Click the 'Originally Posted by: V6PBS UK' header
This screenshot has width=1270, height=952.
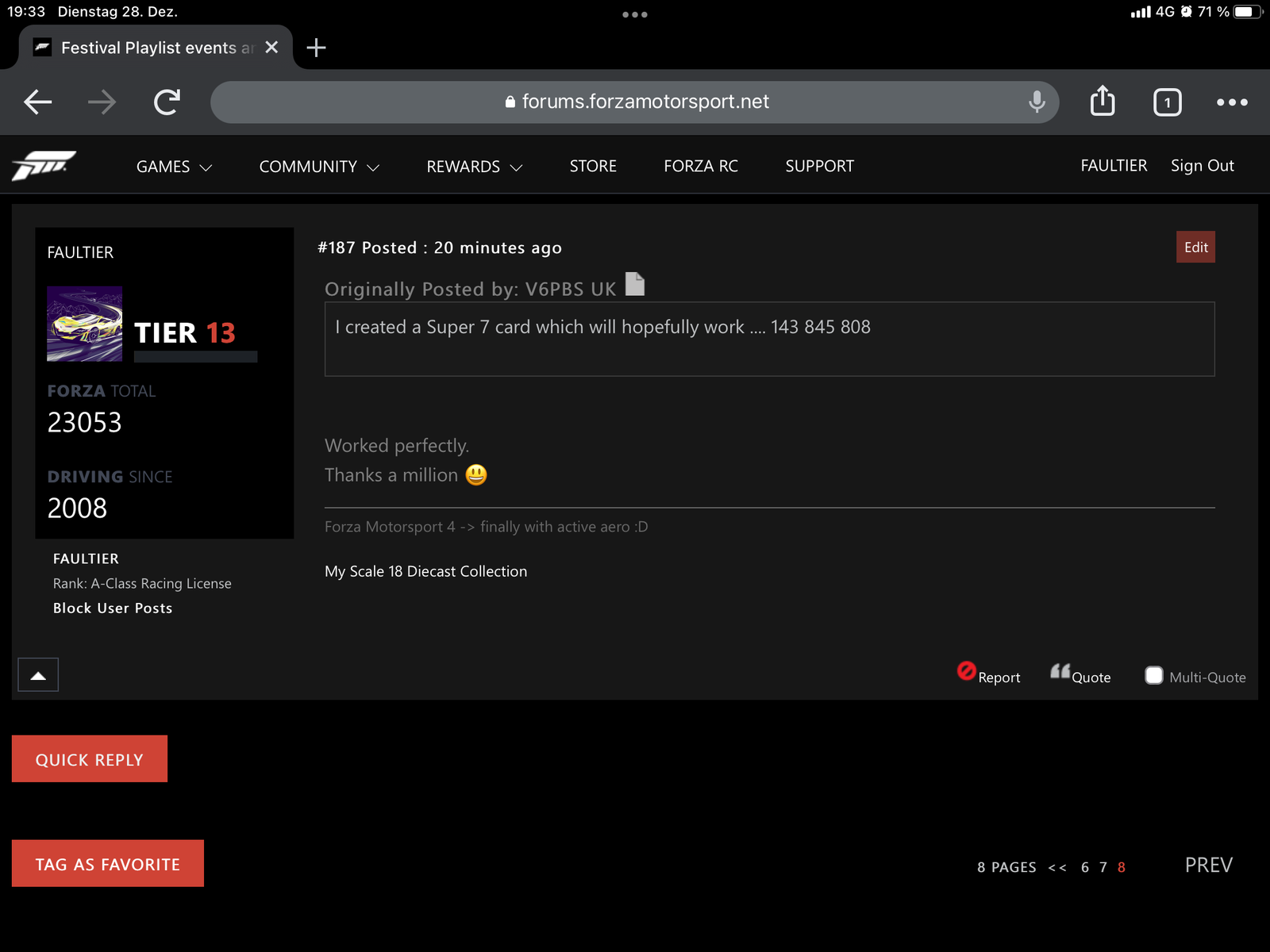click(470, 289)
